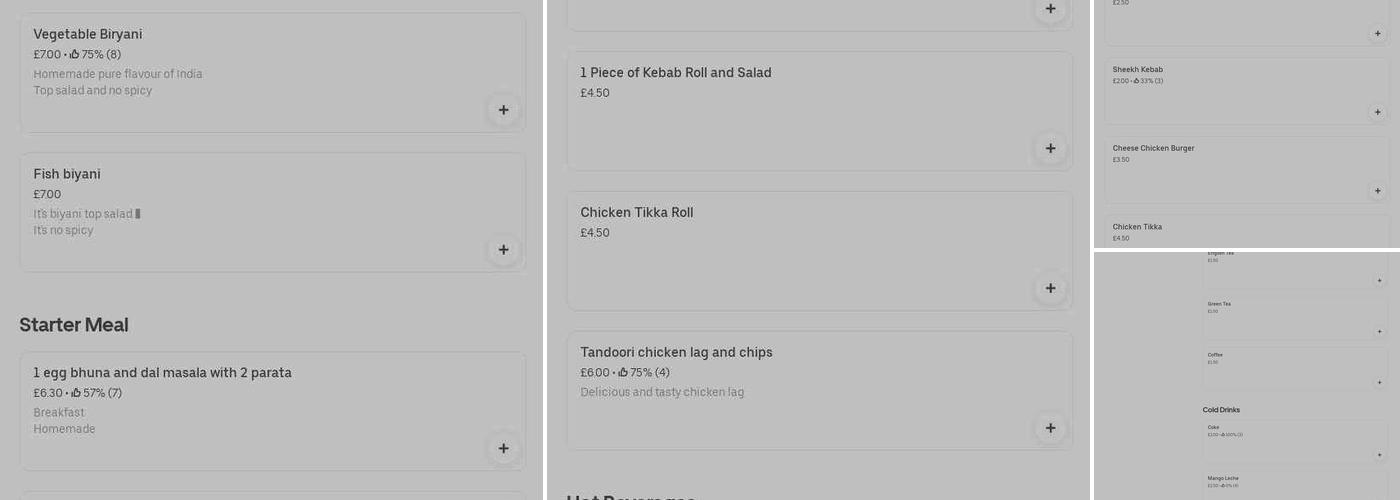
Task: Add egg bhuna and dal masala meal
Action: tap(503, 449)
